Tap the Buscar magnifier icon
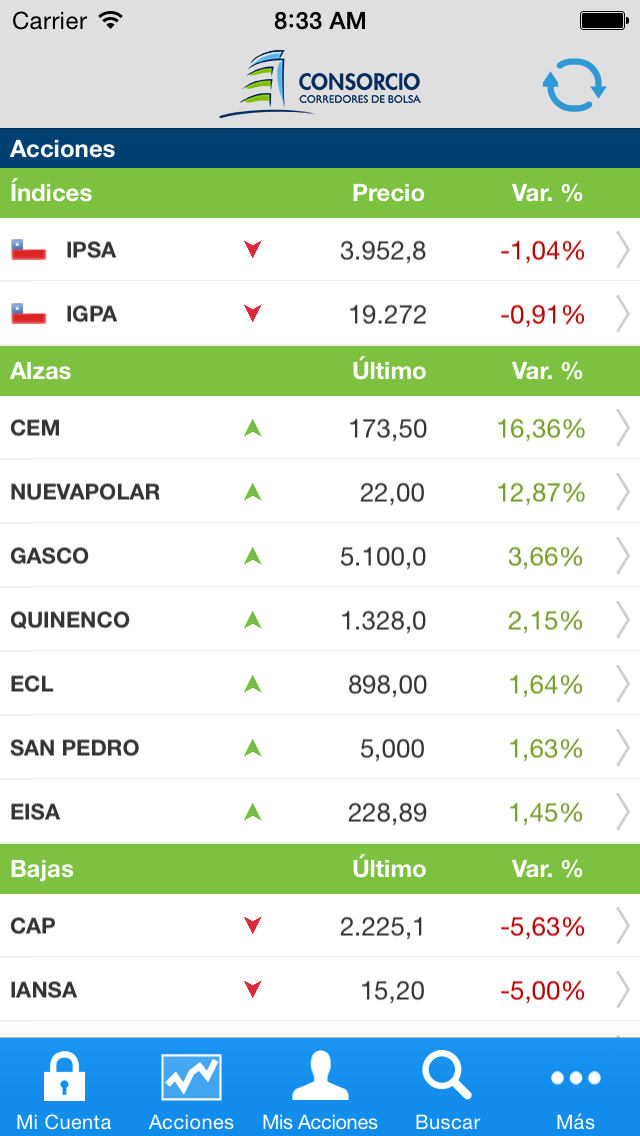Screen dimensions: 640x1136 point(447,1076)
